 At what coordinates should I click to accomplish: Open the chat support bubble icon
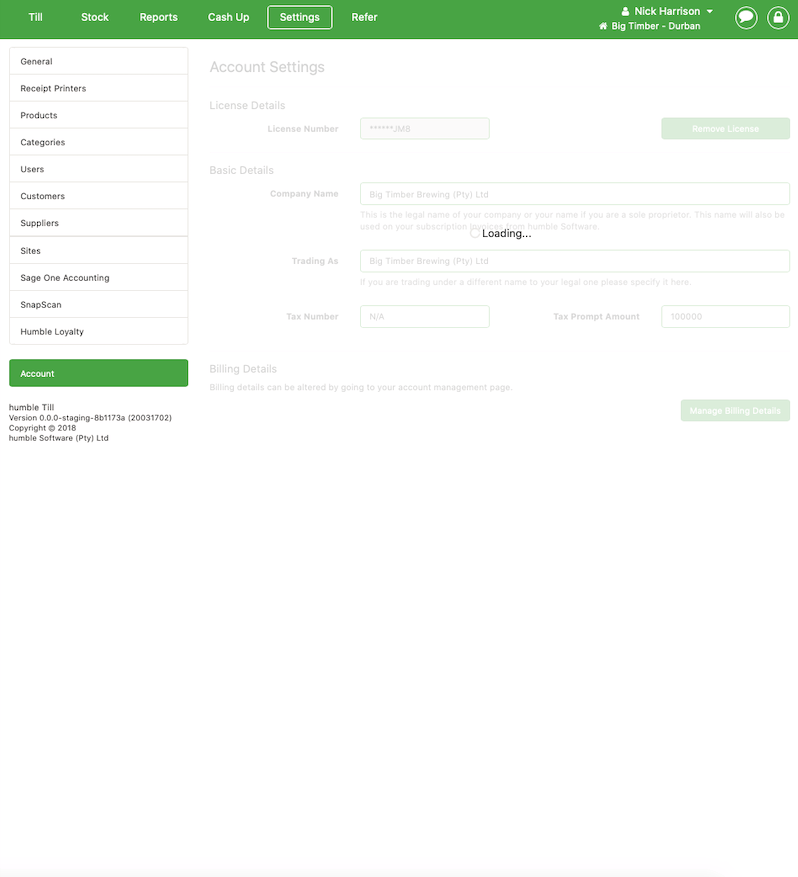pyautogui.click(x=746, y=17)
